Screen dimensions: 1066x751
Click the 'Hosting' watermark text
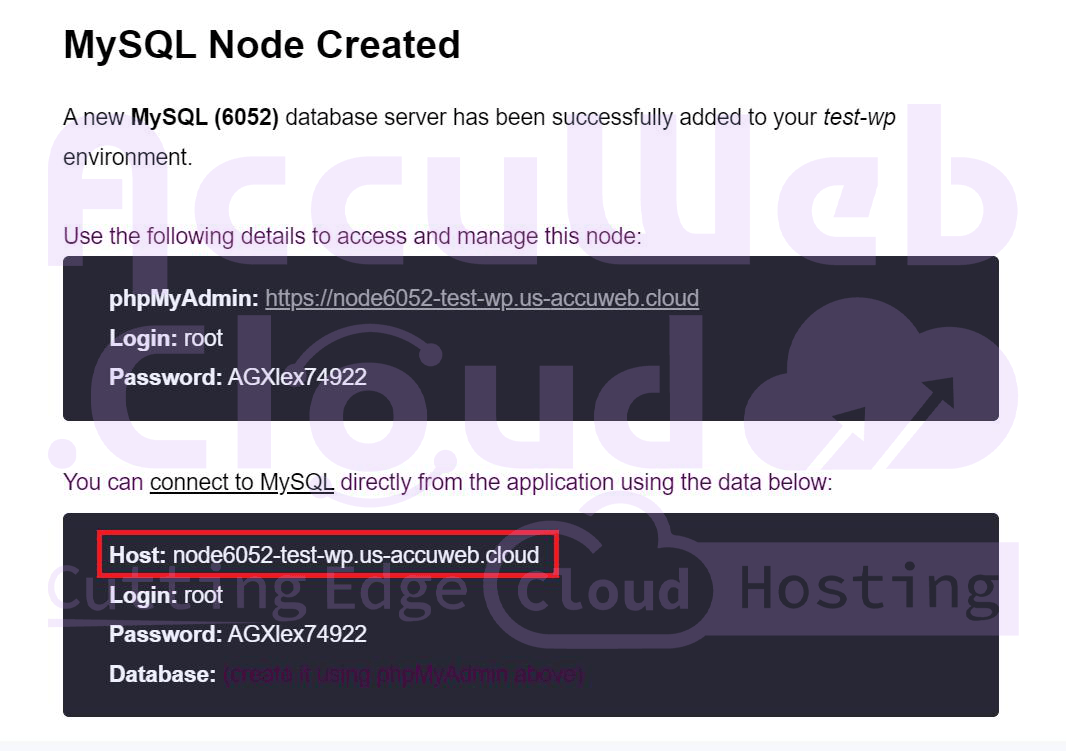867,588
